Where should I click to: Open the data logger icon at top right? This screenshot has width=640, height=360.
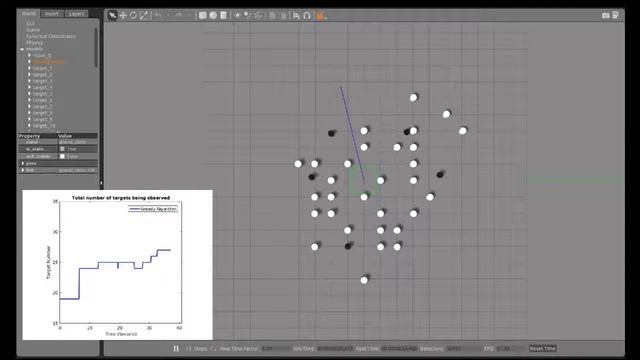tap(616, 15)
